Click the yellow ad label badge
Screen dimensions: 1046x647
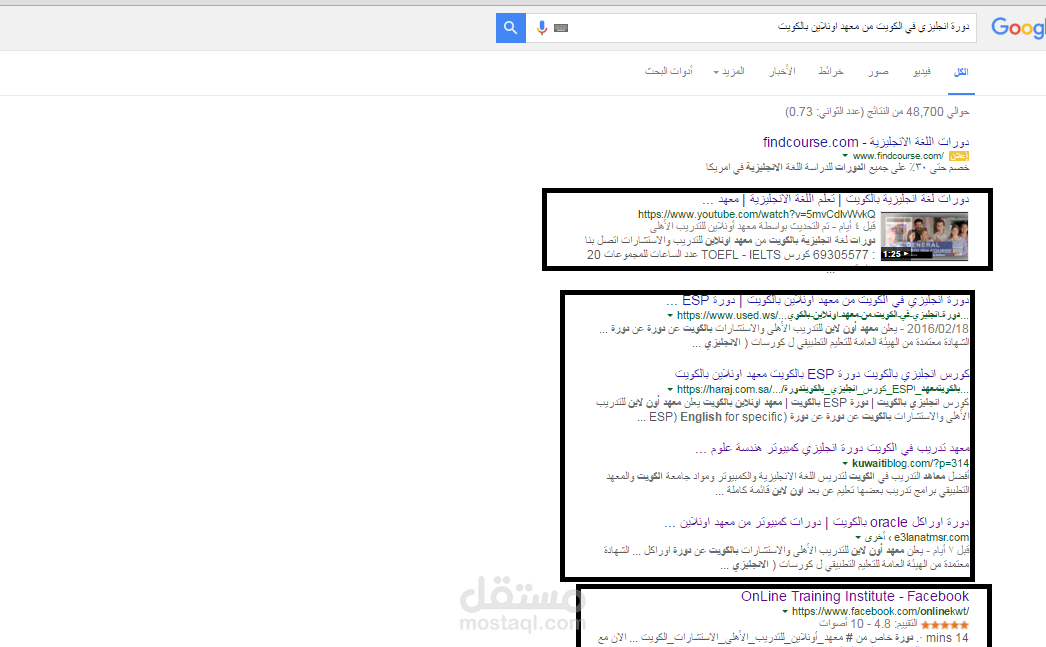pos(959,156)
